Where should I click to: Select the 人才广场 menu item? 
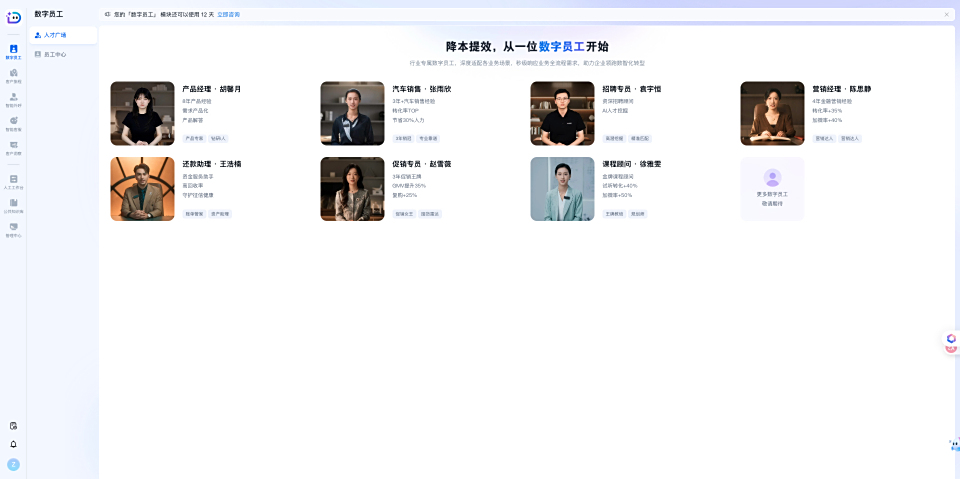pos(62,35)
